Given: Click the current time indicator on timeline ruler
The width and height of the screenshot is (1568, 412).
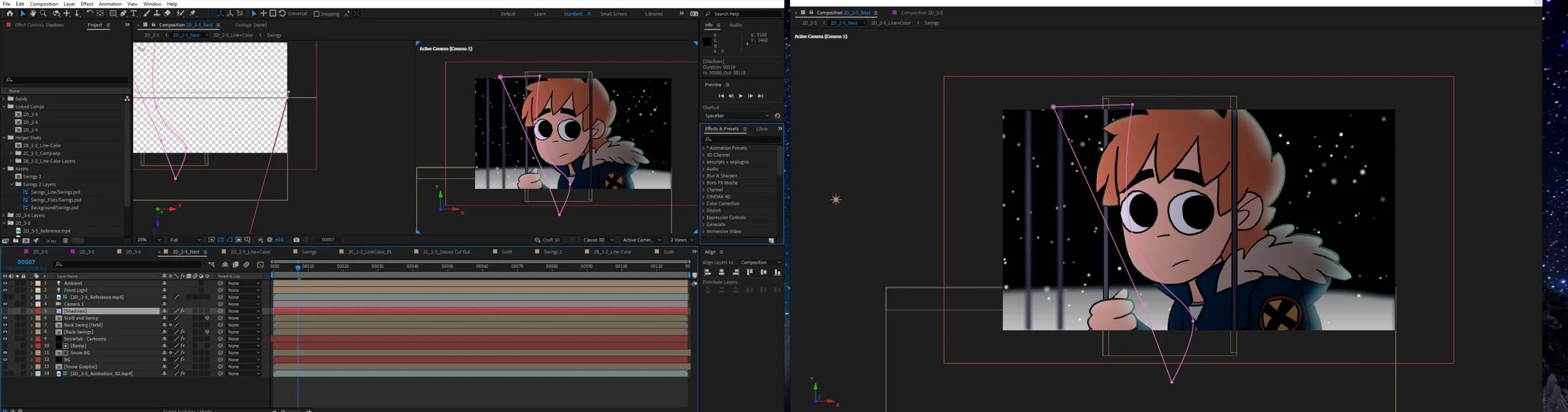Looking at the screenshot, I should coord(298,268).
